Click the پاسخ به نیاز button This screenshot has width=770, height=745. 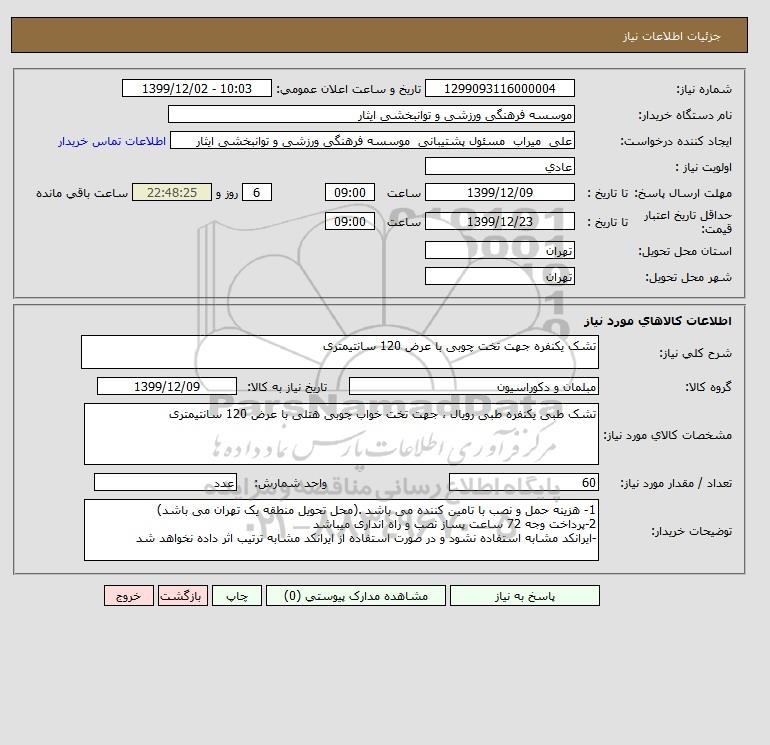pyautogui.click(x=524, y=595)
